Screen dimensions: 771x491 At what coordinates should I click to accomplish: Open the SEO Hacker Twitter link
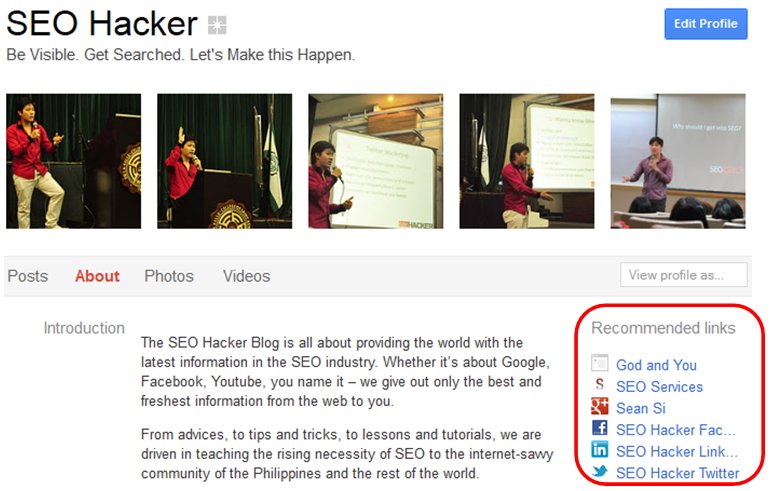click(x=678, y=473)
